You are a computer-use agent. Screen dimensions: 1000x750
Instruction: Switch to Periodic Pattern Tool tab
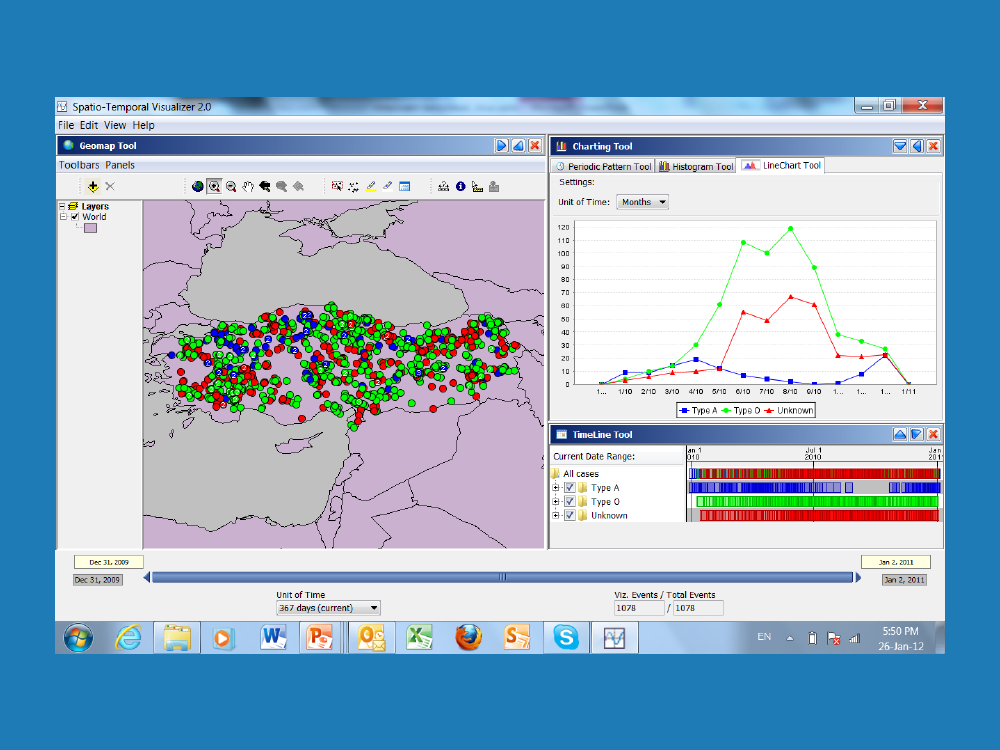click(603, 166)
